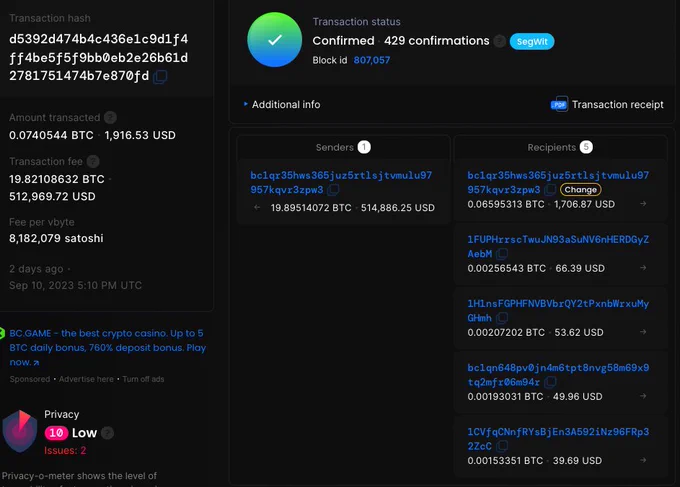The image size is (680, 487).
Task: Follow arrow for 0.00193031 BTC output
Action: click(x=643, y=396)
